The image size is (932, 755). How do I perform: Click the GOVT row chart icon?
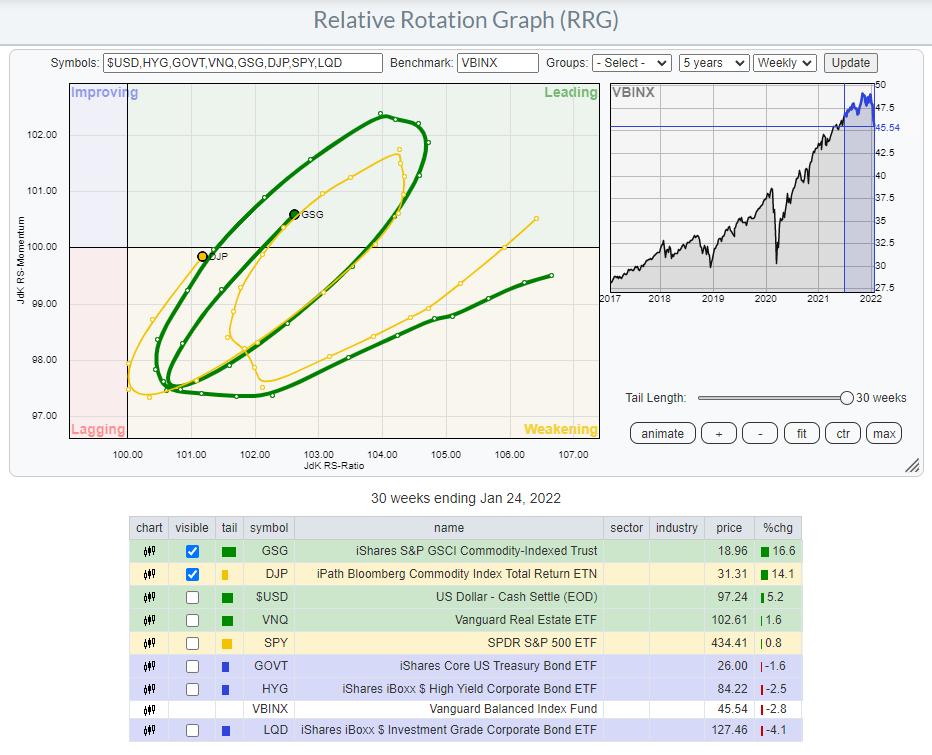point(149,666)
